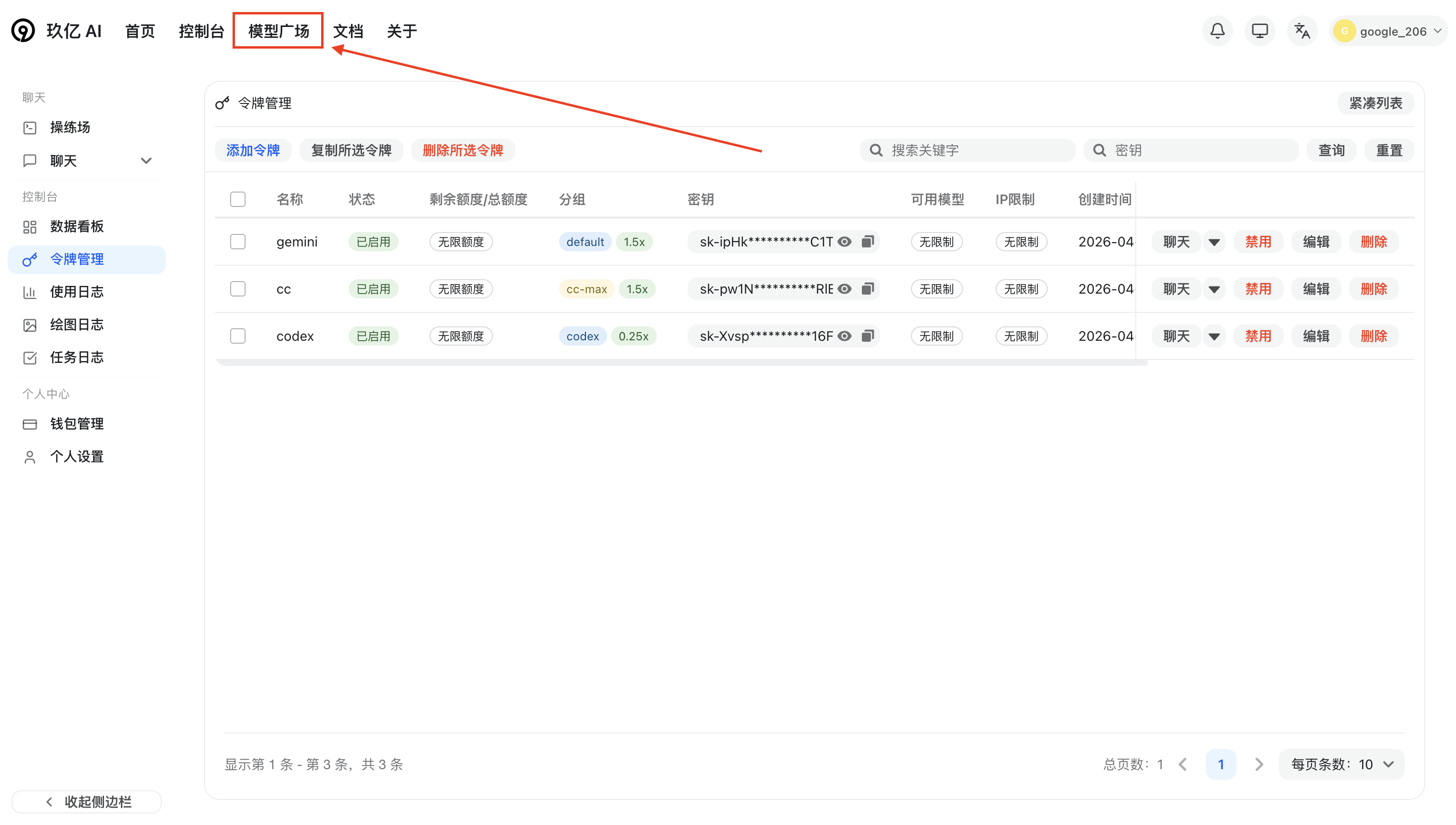Click the google_206 avatar icon
Viewport: 1456px width, 825px height.
(1344, 31)
